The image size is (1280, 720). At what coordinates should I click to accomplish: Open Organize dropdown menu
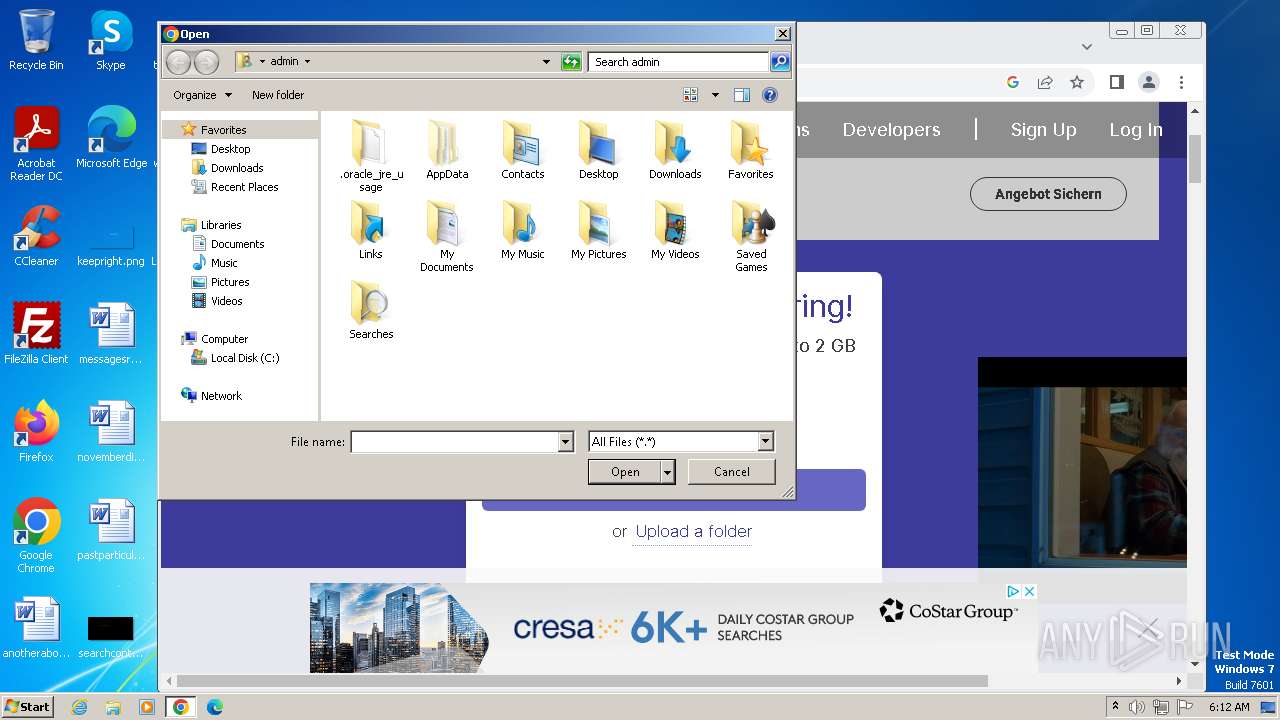(x=202, y=95)
